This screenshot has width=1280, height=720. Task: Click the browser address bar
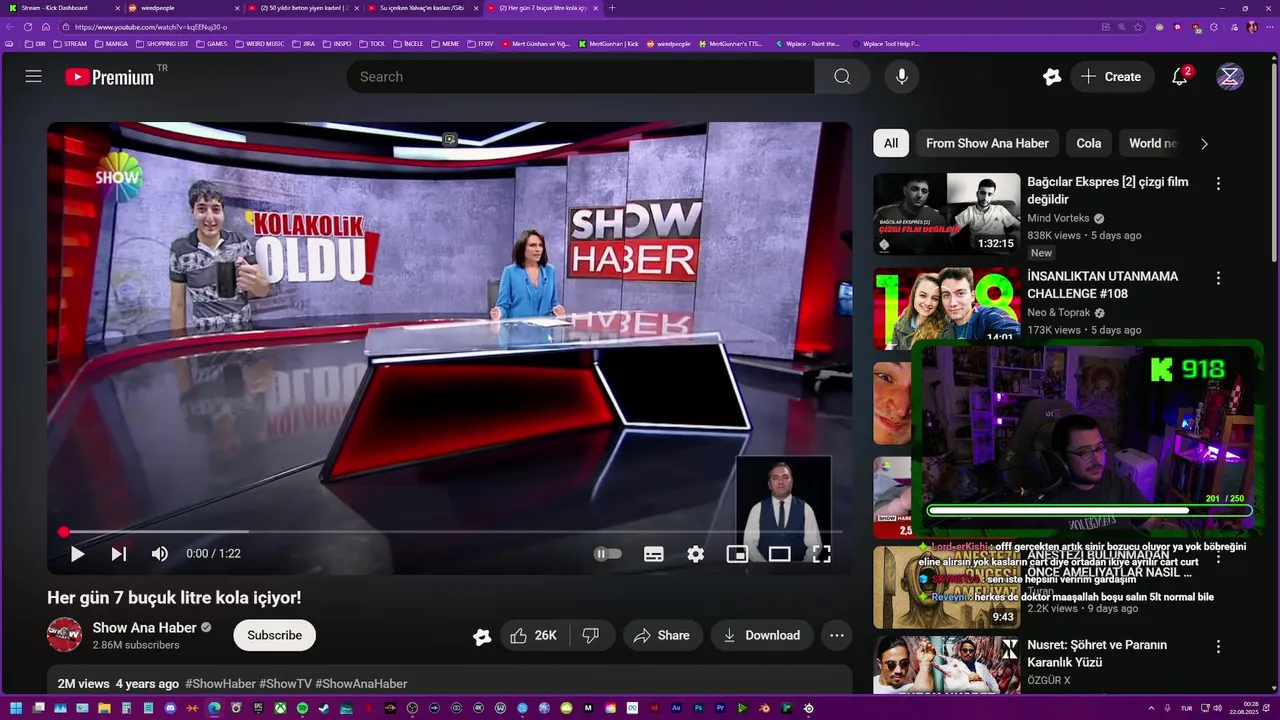[580, 27]
